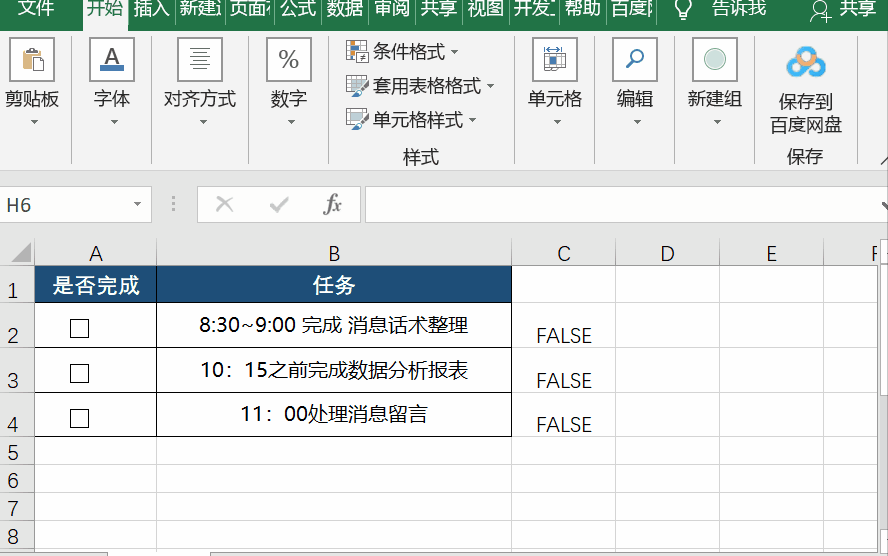This screenshot has height=556, width=888.
Task: Select cell 8:30~9:00 完成 消息话术整理
Action: pos(334,325)
